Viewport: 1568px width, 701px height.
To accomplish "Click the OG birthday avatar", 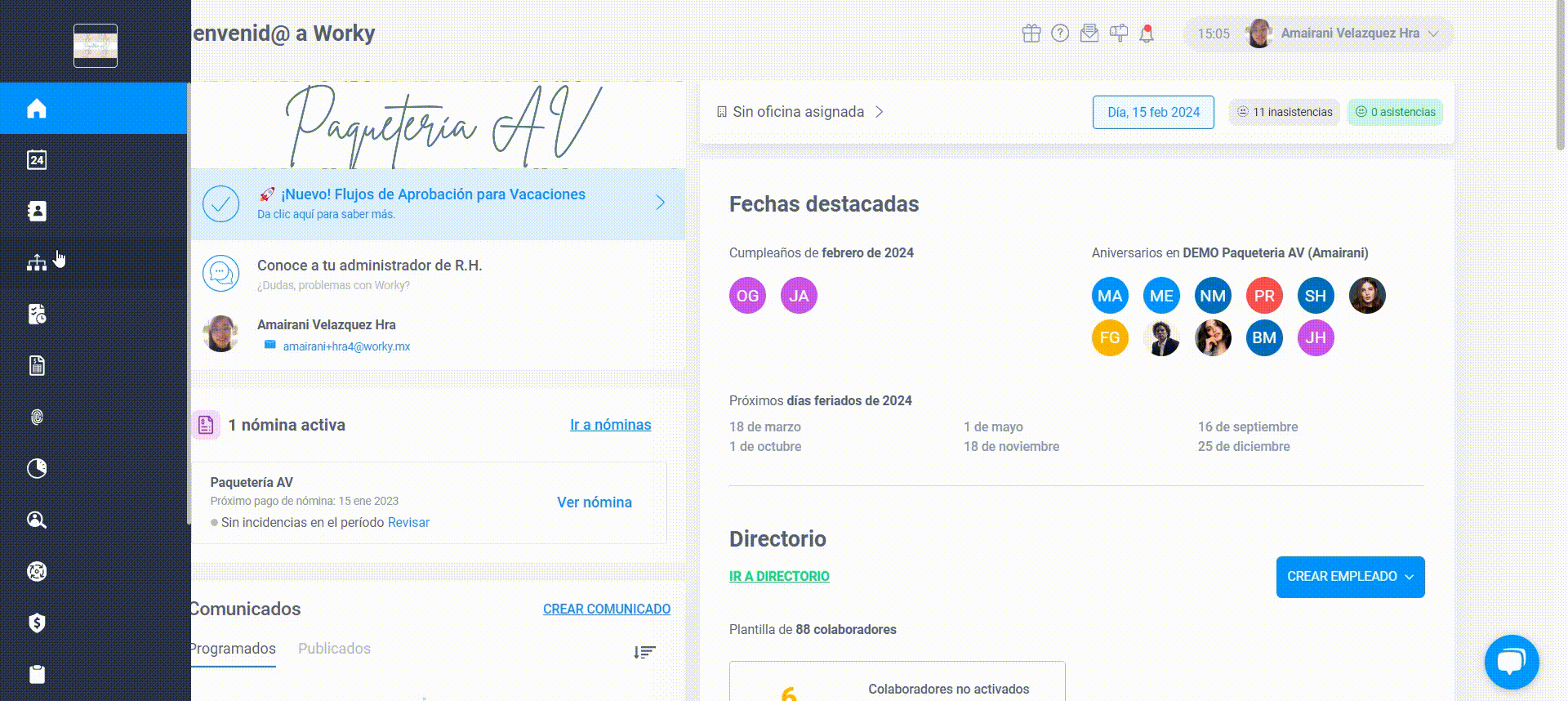I will [747, 296].
